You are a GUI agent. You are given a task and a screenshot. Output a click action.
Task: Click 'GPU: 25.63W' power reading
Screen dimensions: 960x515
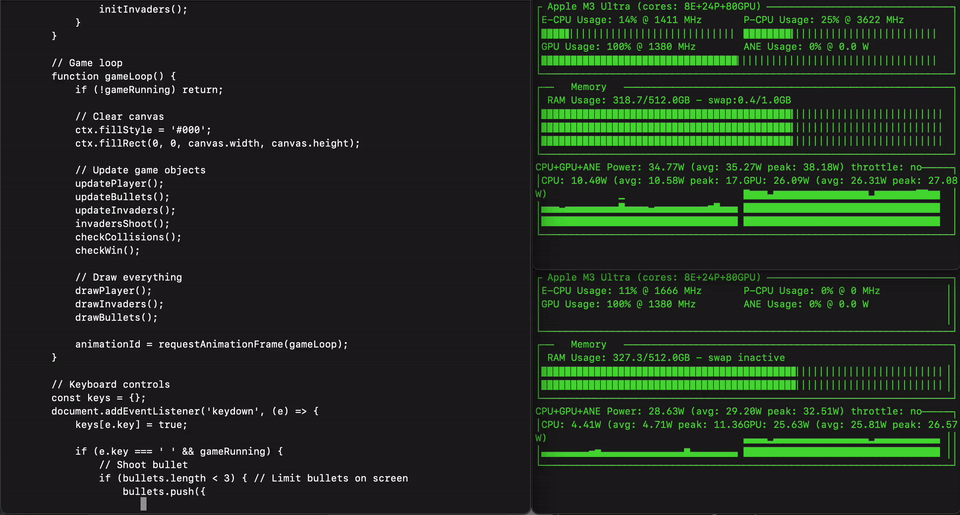point(776,425)
